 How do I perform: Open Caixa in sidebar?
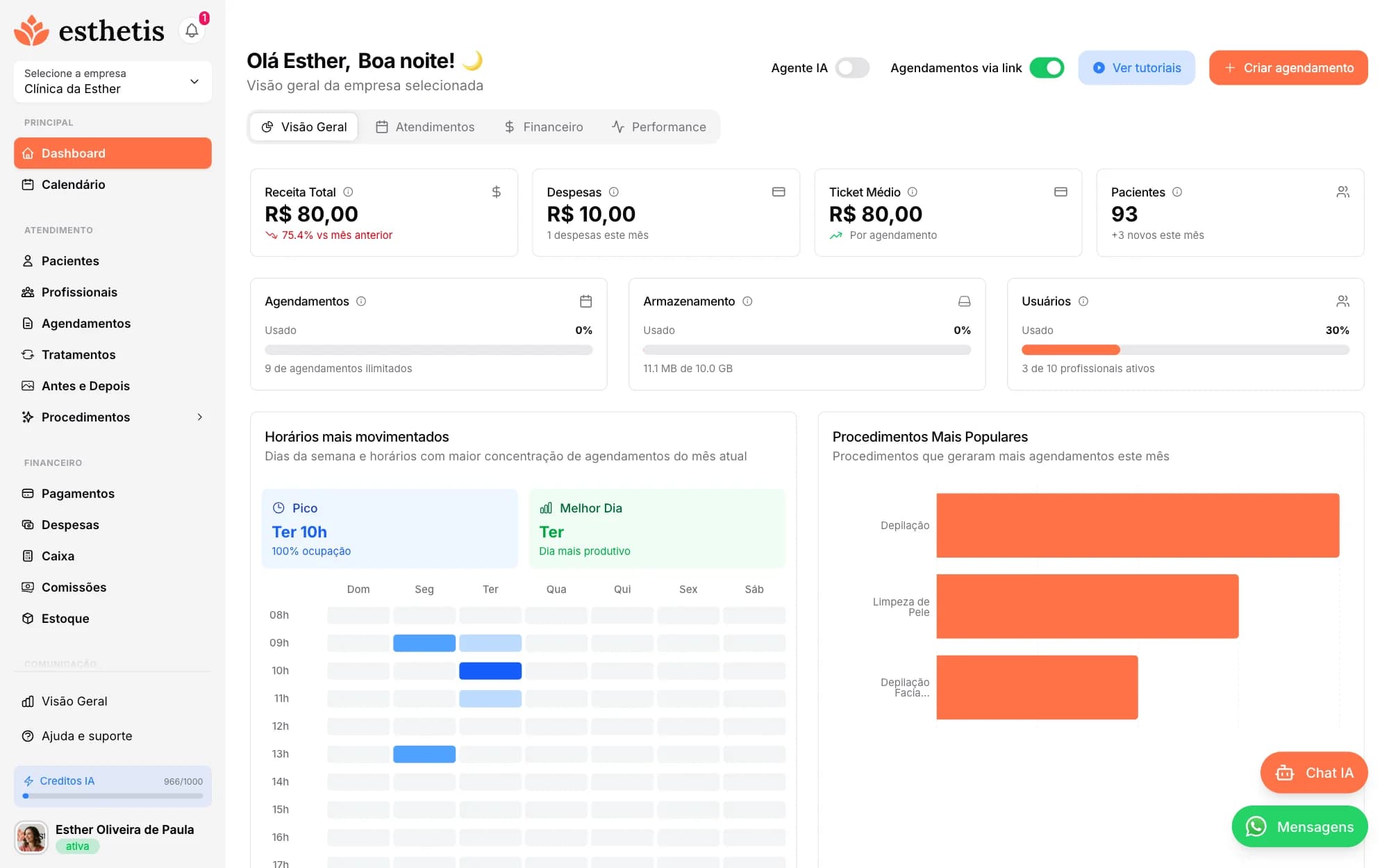click(x=113, y=556)
